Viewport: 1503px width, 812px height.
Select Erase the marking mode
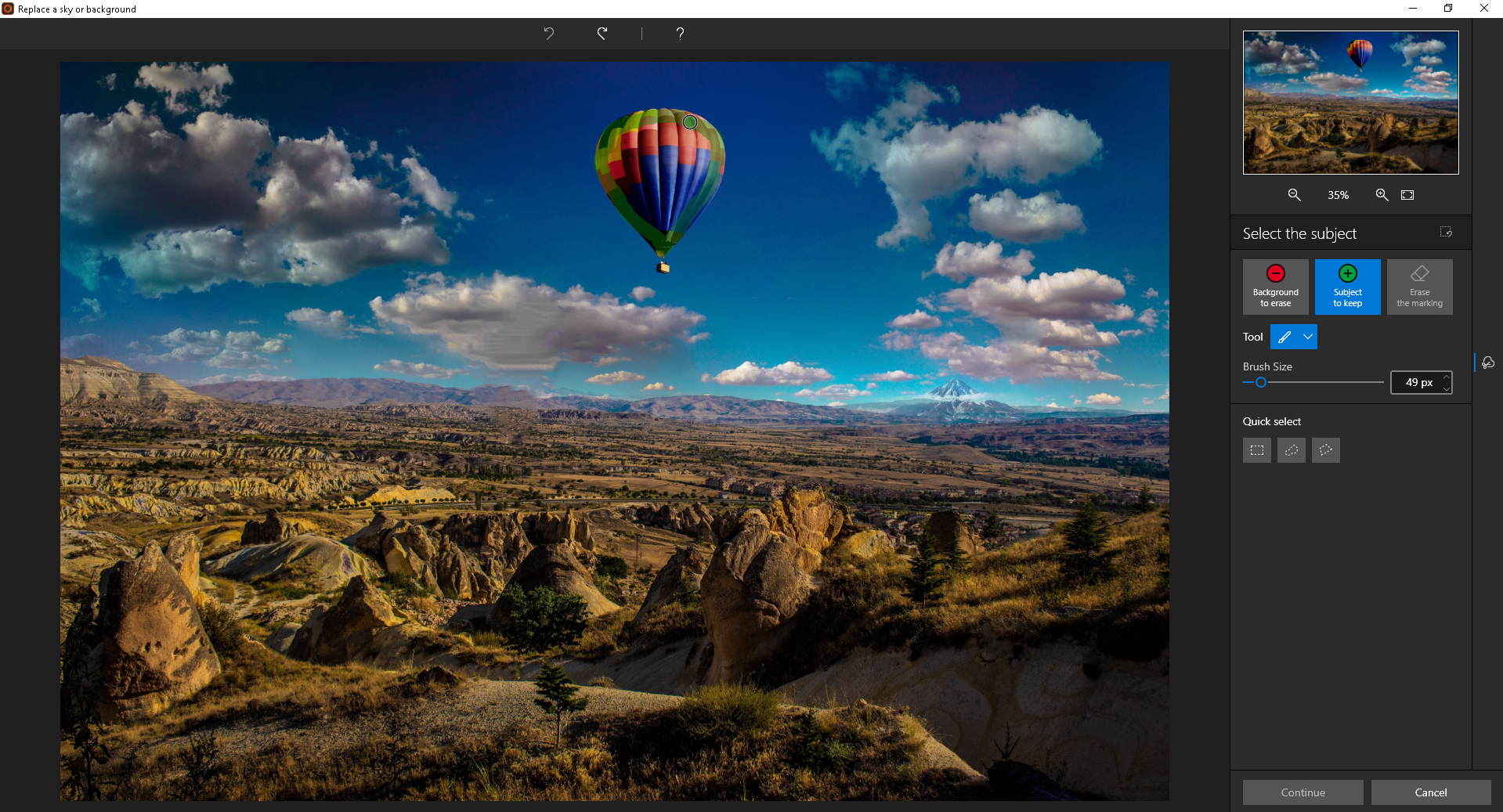(x=1419, y=287)
